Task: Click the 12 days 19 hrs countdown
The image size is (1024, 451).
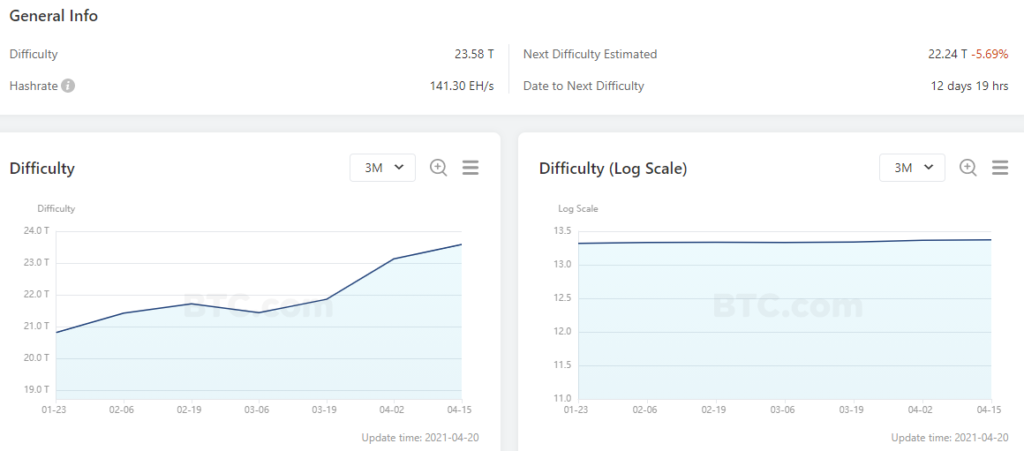Action: point(969,86)
